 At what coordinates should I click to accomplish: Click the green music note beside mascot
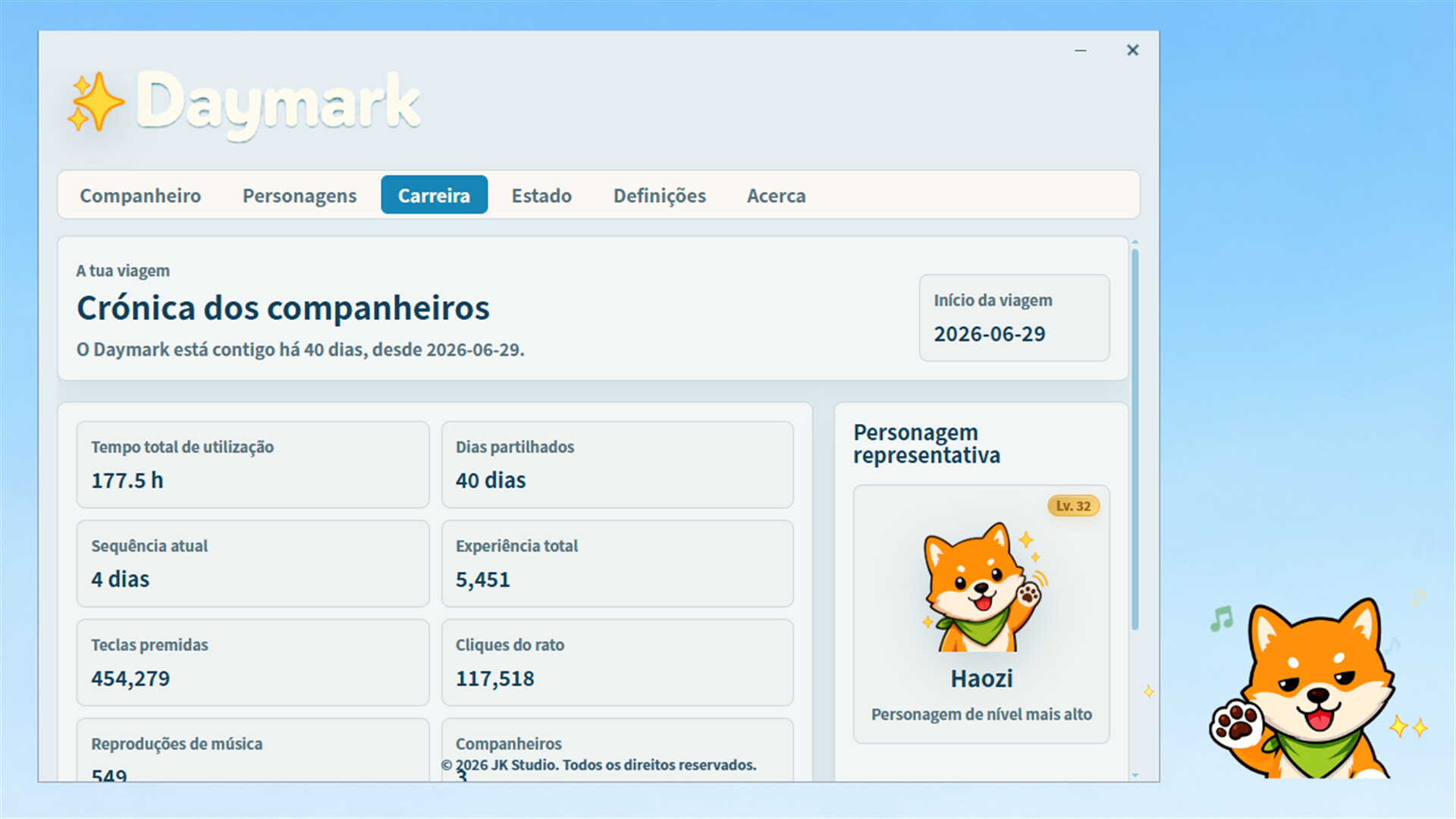pyautogui.click(x=1222, y=619)
